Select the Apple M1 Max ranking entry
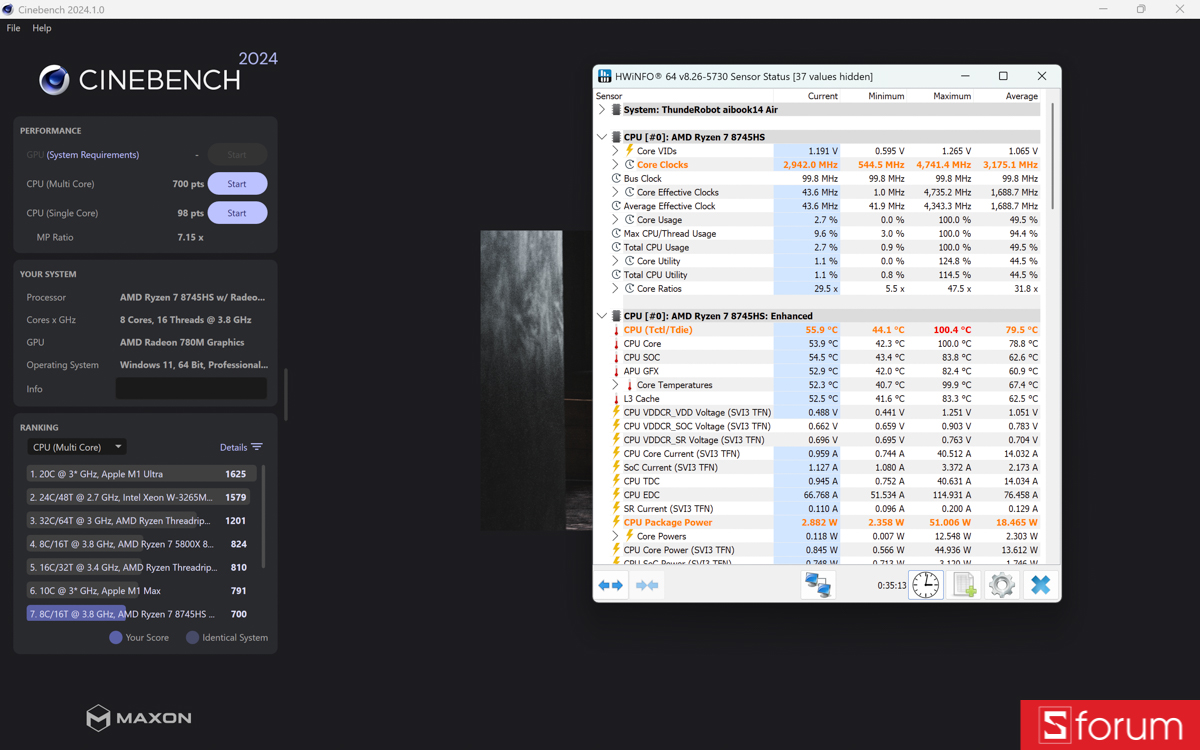1200x750 pixels. (x=141, y=591)
